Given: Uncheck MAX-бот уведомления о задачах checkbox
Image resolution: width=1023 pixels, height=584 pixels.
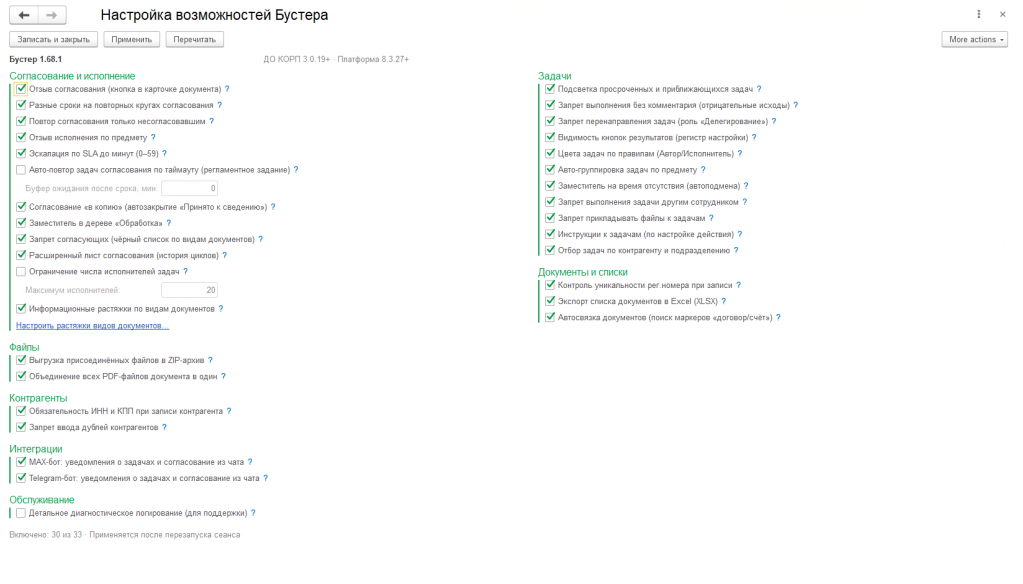Looking at the screenshot, I should [x=21, y=462].
